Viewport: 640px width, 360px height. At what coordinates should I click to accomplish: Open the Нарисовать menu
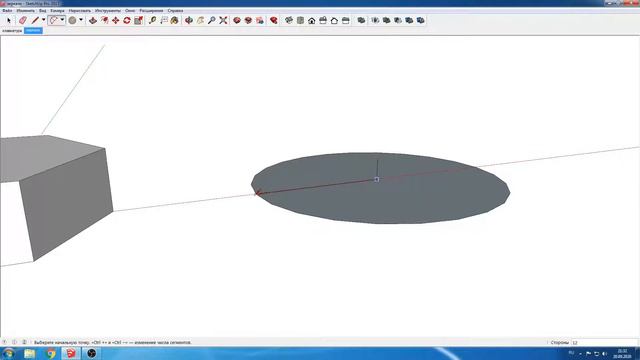[x=80, y=11]
